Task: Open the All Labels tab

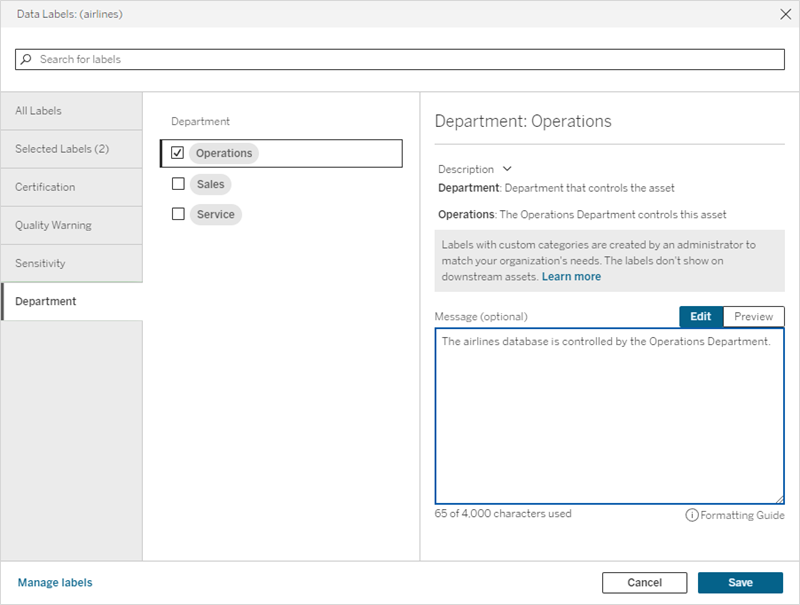Action: point(71,111)
